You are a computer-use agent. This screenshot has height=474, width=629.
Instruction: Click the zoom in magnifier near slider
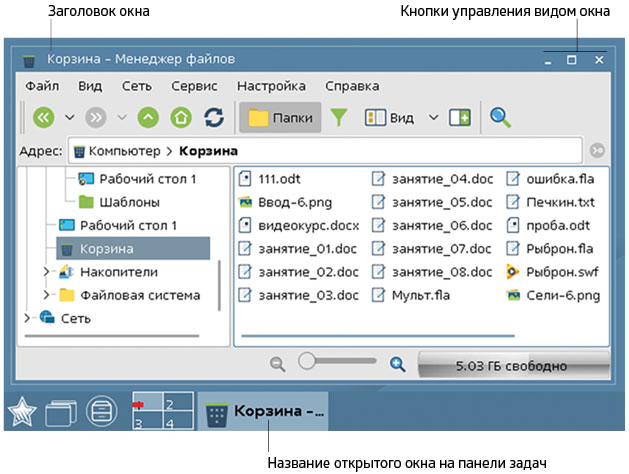[397, 364]
